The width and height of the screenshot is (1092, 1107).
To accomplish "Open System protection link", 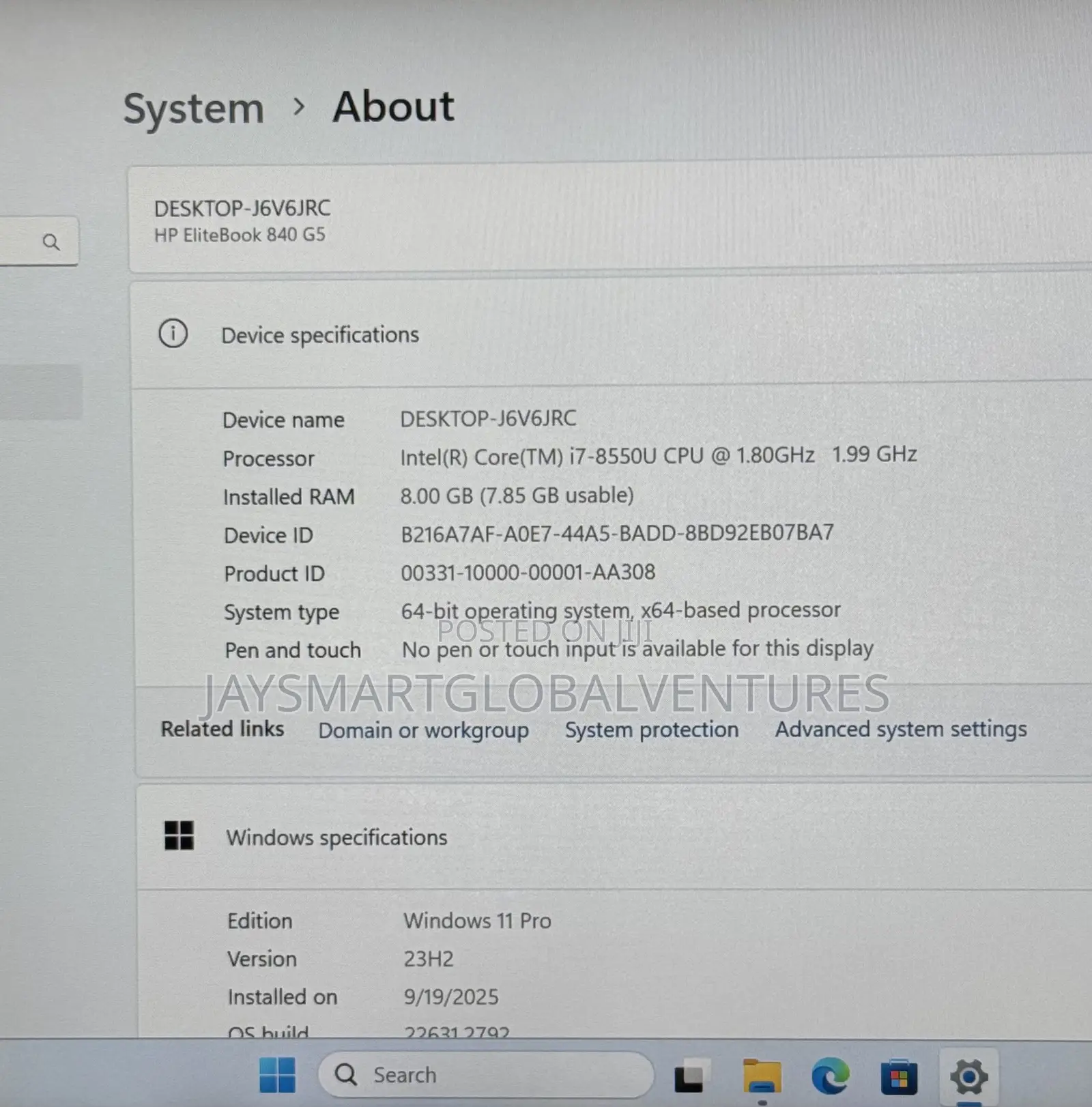I will coord(651,730).
